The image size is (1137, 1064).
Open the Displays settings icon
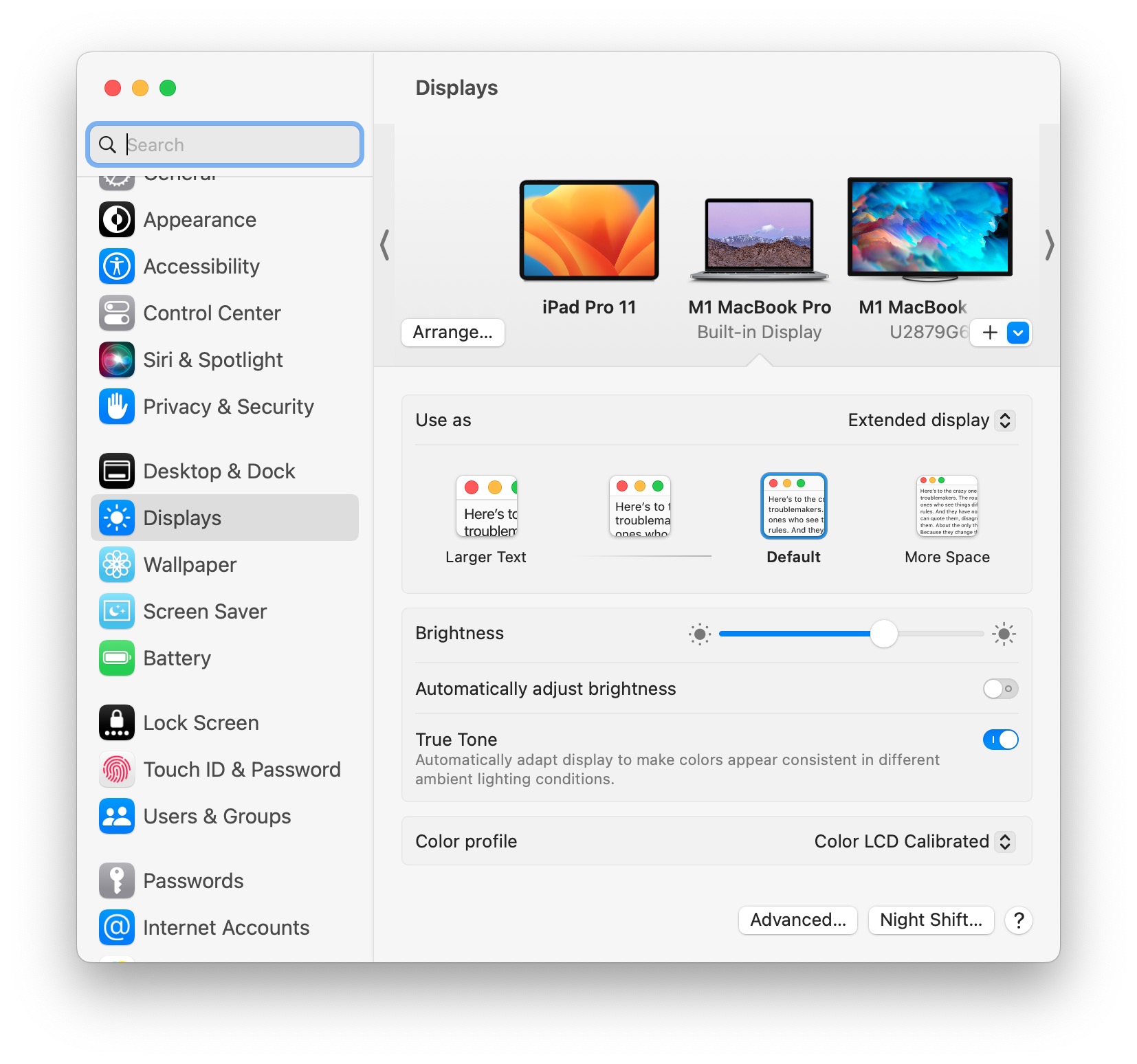[x=117, y=518]
